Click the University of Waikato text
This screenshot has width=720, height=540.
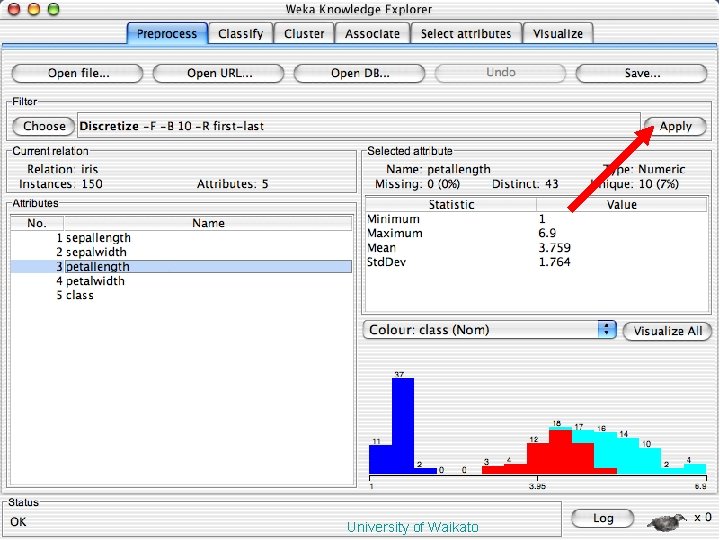tap(412, 527)
